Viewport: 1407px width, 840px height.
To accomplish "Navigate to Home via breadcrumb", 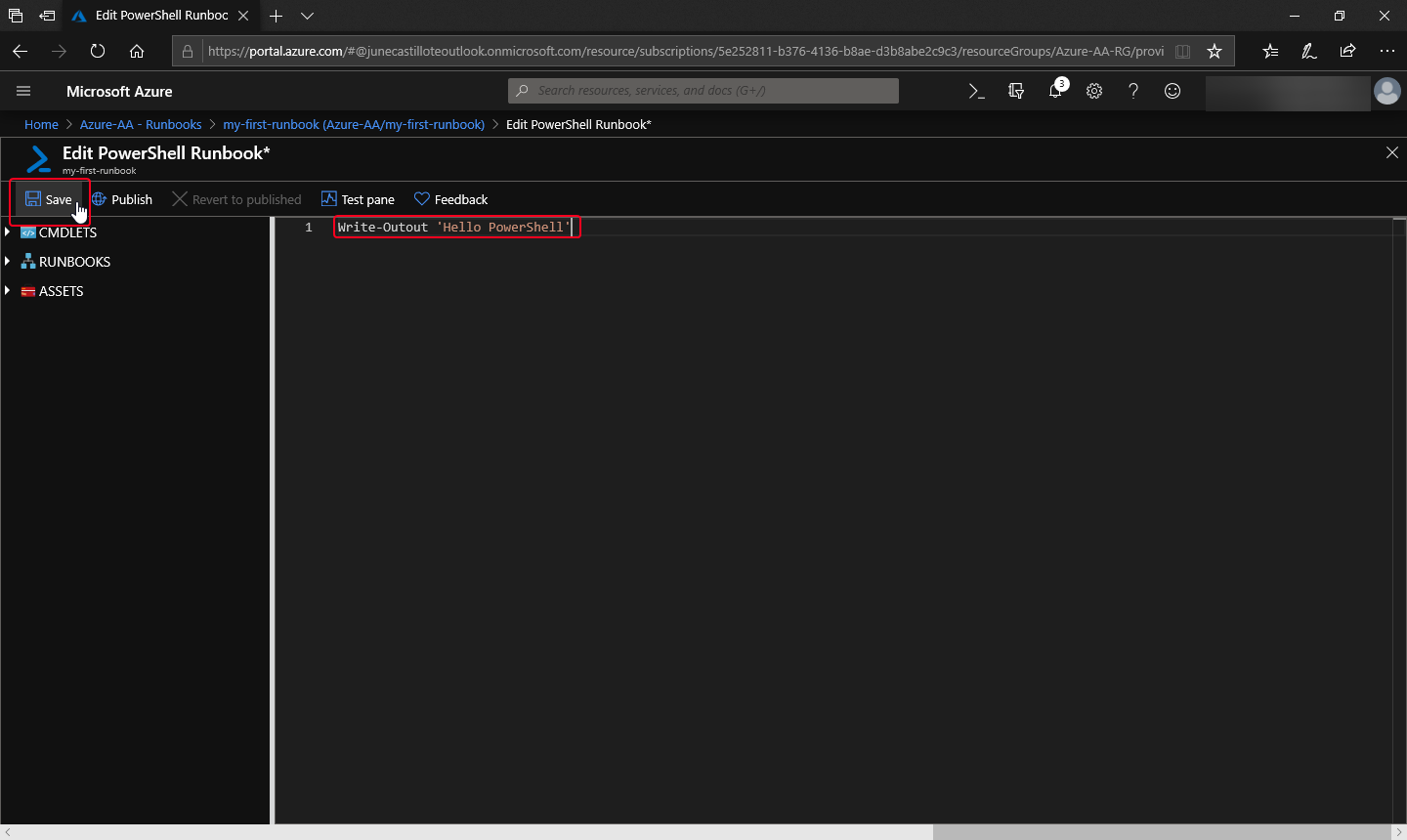I will pyautogui.click(x=41, y=124).
